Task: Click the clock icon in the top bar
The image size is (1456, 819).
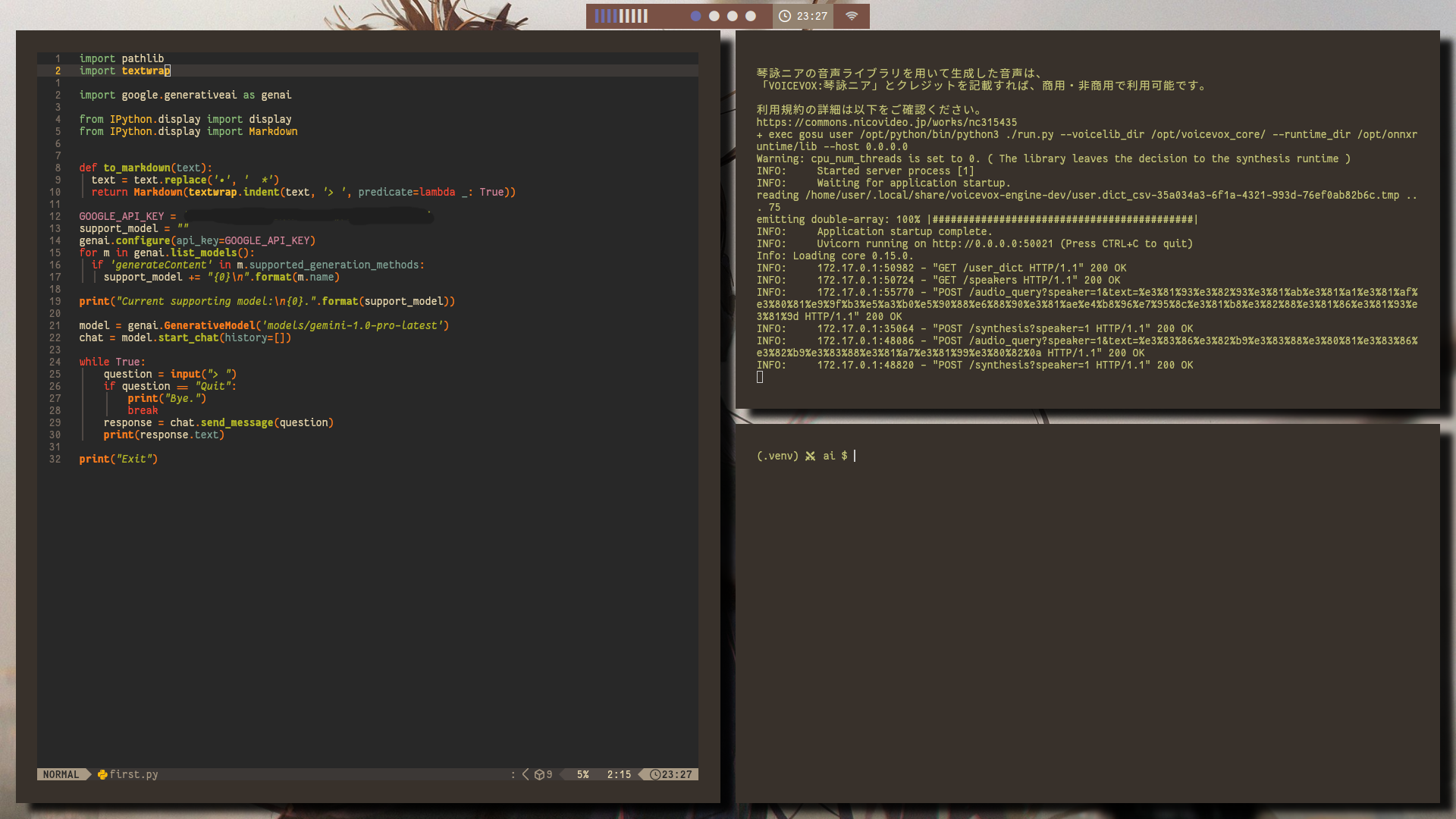Action: (785, 16)
